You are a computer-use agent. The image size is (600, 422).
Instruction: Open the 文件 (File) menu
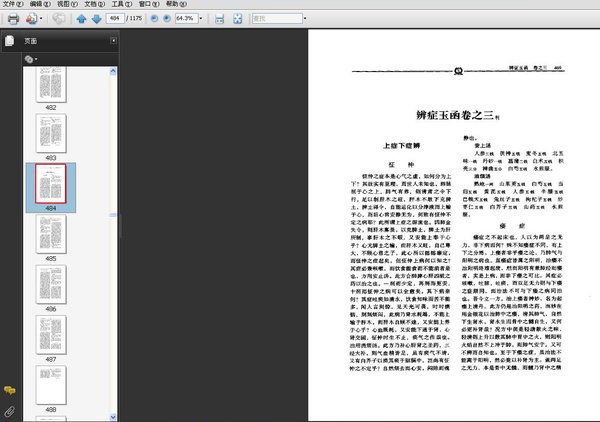pyautogui.click(x=13, y=4)
